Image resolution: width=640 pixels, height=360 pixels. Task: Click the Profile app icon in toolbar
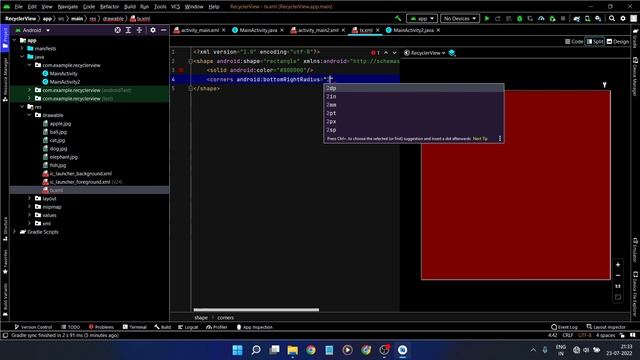(541, 18)
